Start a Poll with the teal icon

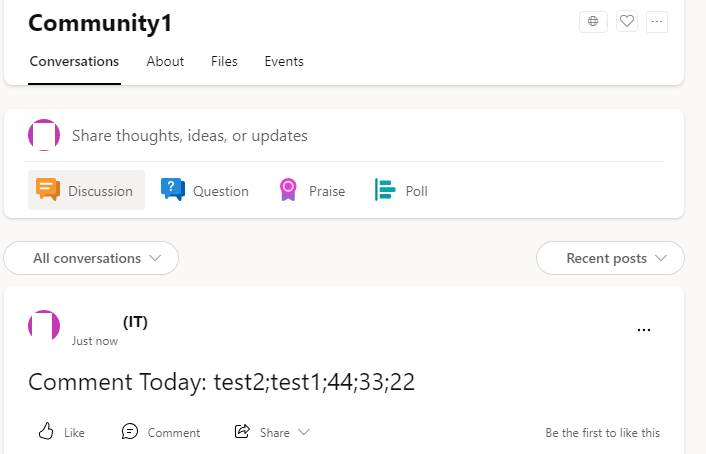coord(385,190)
